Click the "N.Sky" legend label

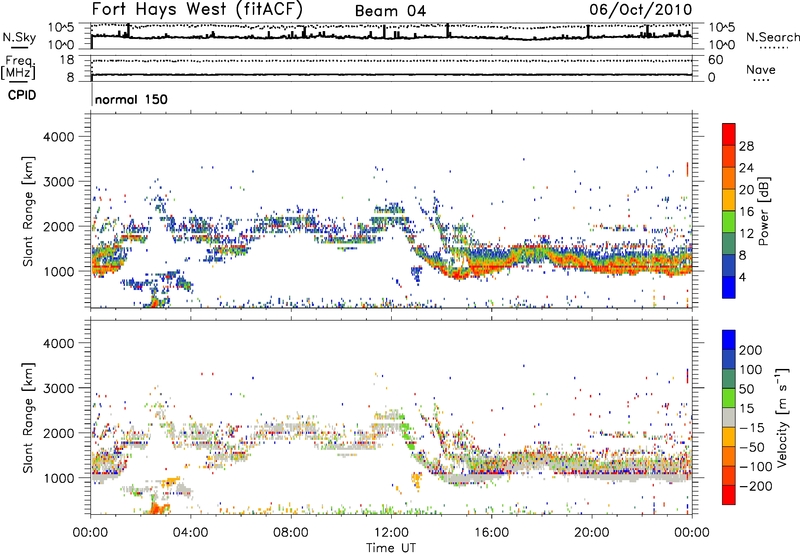point(19,37)
